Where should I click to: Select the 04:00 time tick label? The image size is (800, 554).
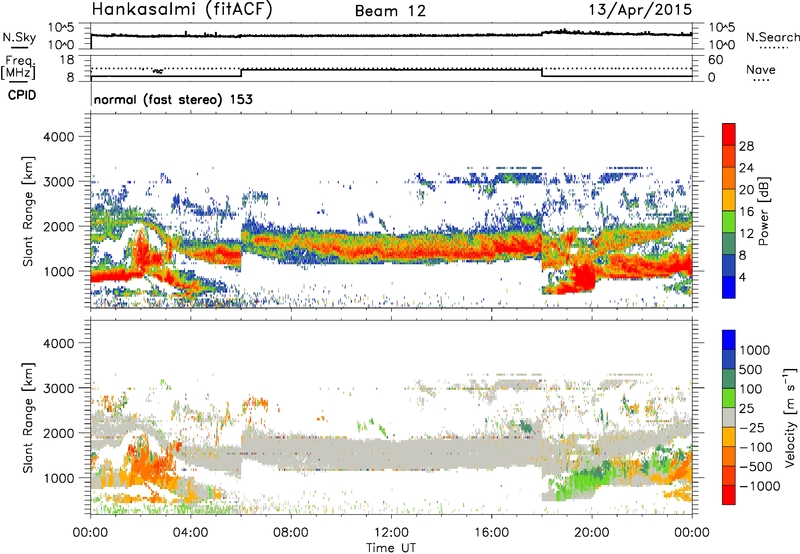[x=190, y=533]
